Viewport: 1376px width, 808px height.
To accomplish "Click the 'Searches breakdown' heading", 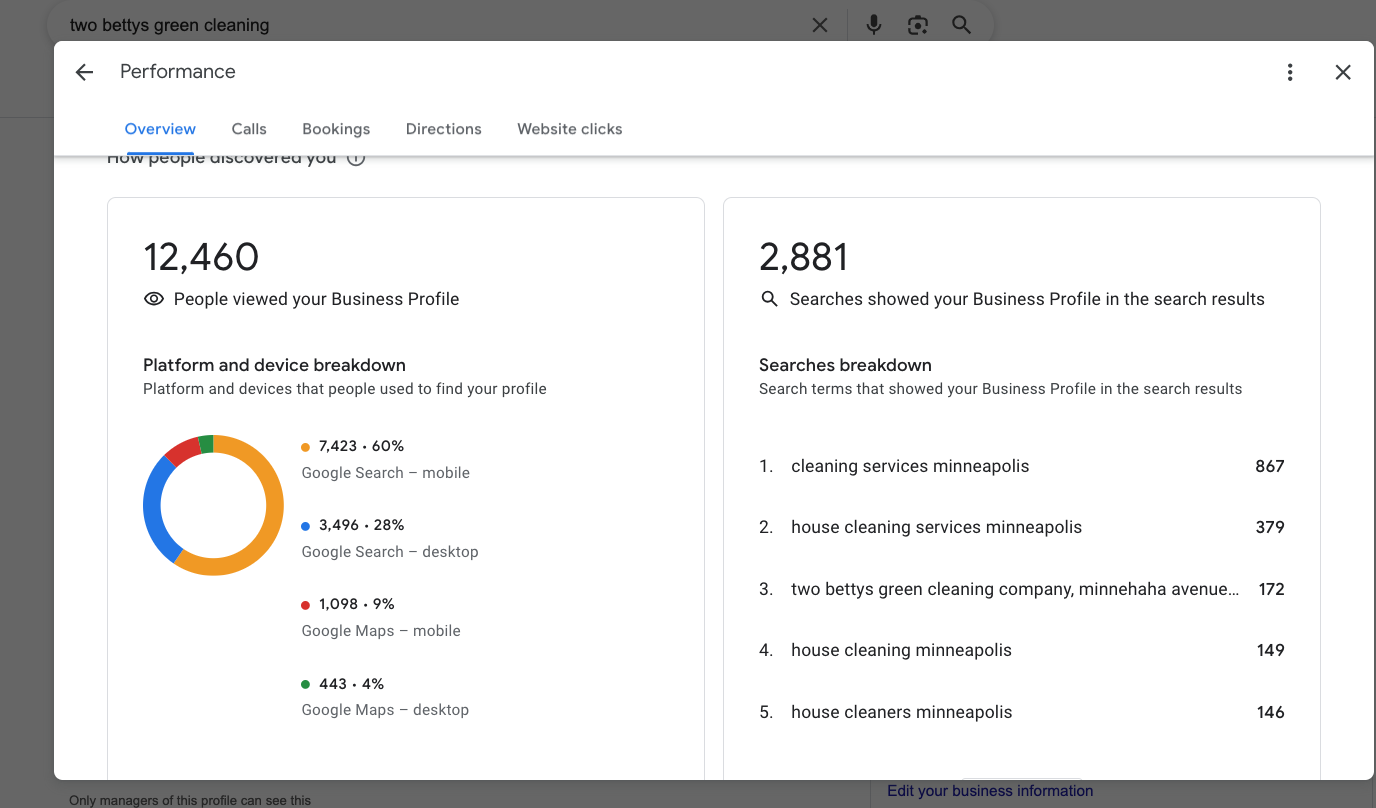I will [x=845, y=365].
